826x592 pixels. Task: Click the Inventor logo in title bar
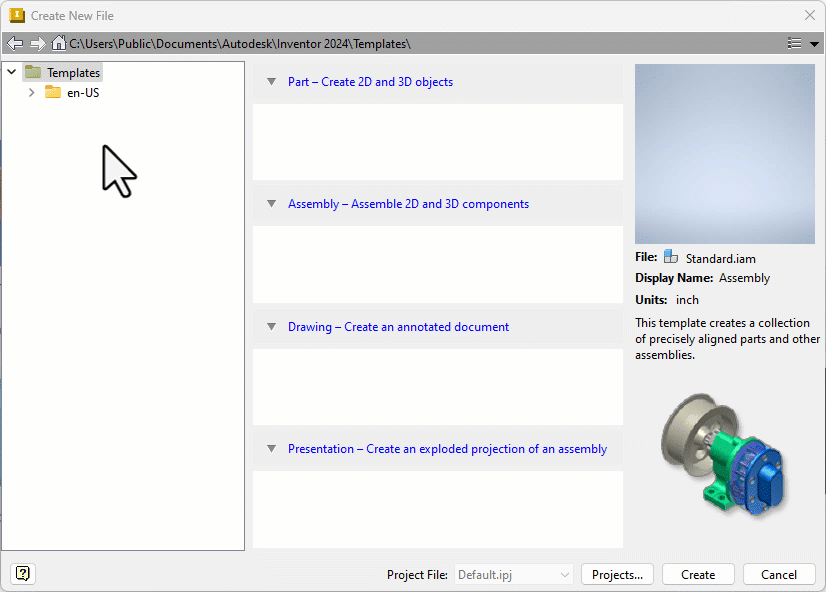coord(17,15)
